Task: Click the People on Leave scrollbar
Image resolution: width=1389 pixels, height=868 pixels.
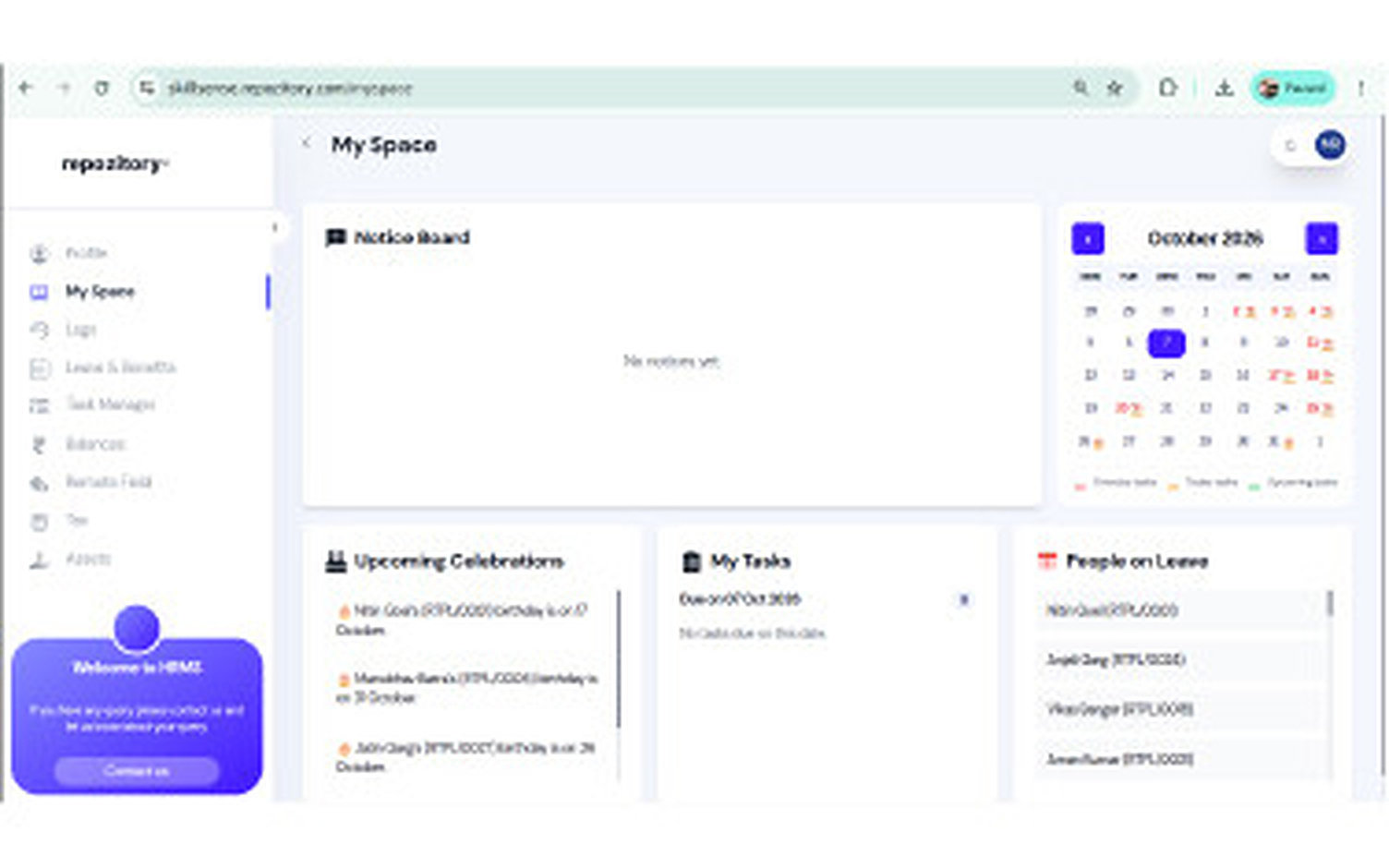Action: pyautogui.click(x=1330, y=605)
